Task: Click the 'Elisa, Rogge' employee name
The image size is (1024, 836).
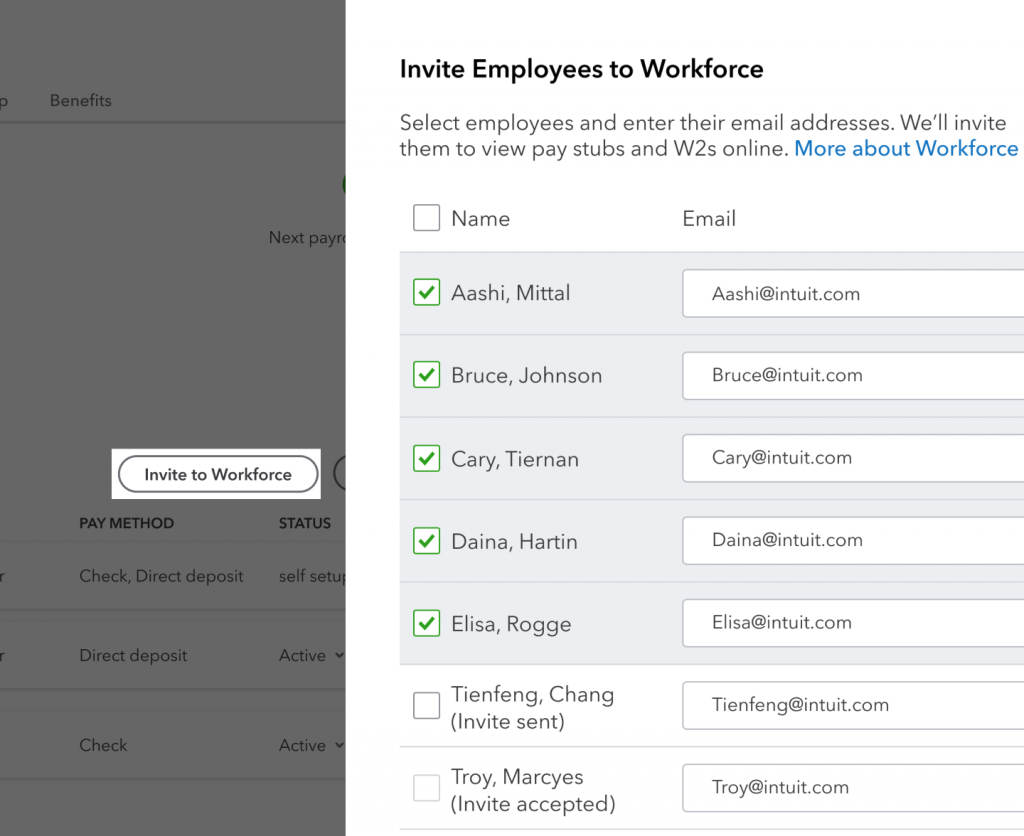Action: 511,624
